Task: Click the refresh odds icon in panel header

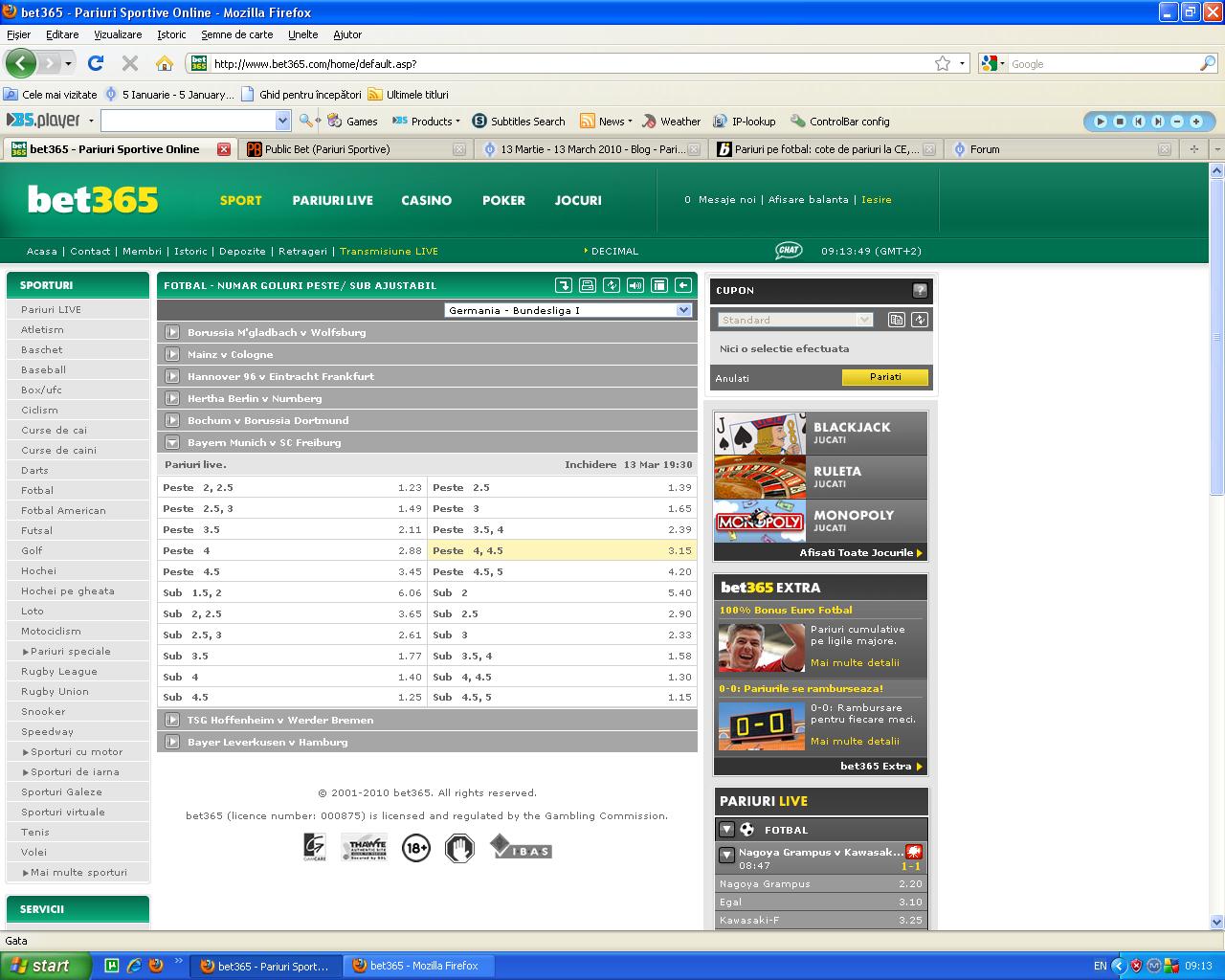Action: (612, 285)
